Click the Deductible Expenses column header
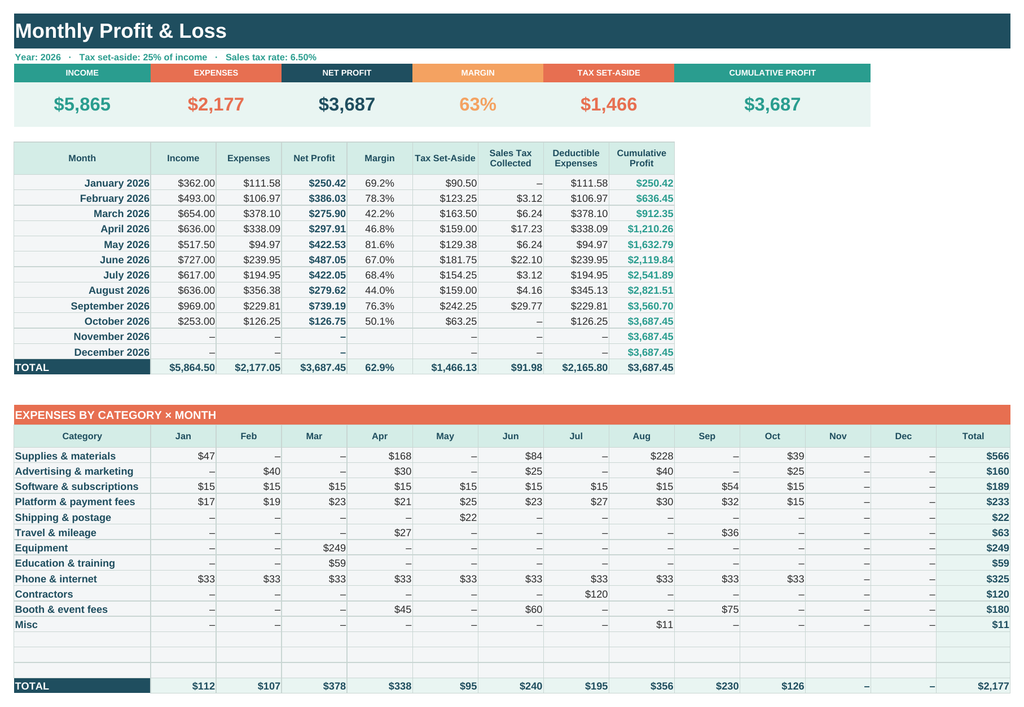 click(x=576, y=158)
